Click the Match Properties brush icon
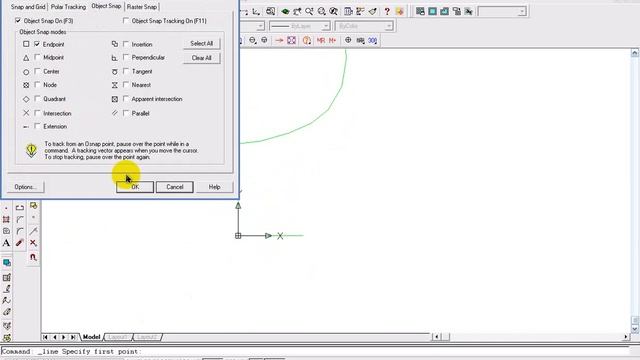Image resolution: width=640 pixels, height=360 pixels. coord(372,11)
